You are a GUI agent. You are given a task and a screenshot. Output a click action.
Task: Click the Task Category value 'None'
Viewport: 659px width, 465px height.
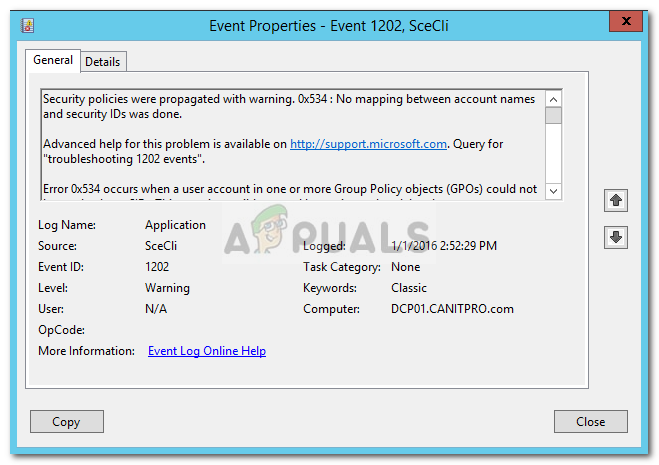(x=406, y=267)
